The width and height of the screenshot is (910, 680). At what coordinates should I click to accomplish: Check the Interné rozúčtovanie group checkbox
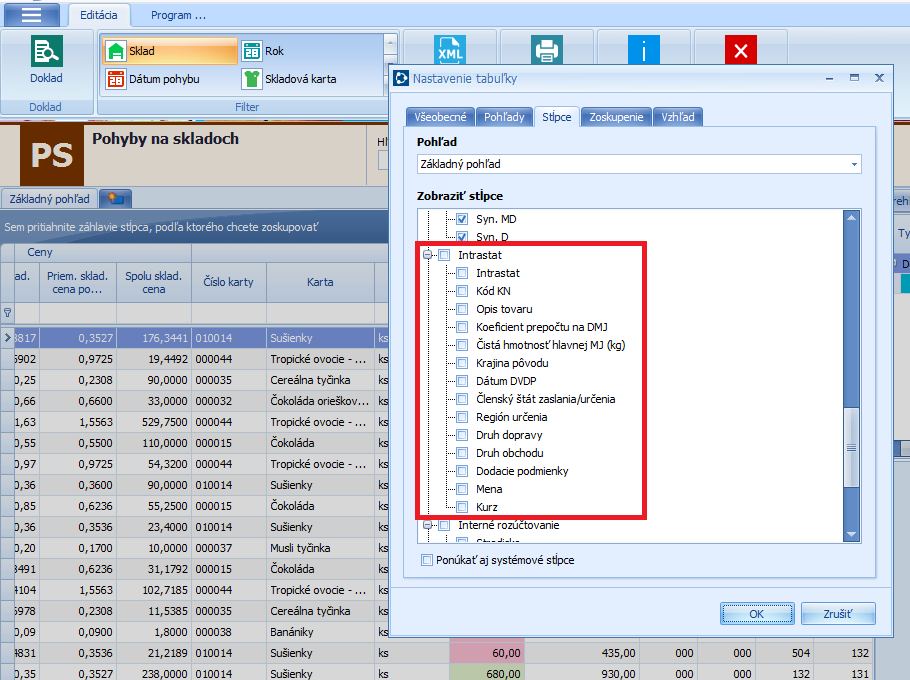click(x=445, y=525)
